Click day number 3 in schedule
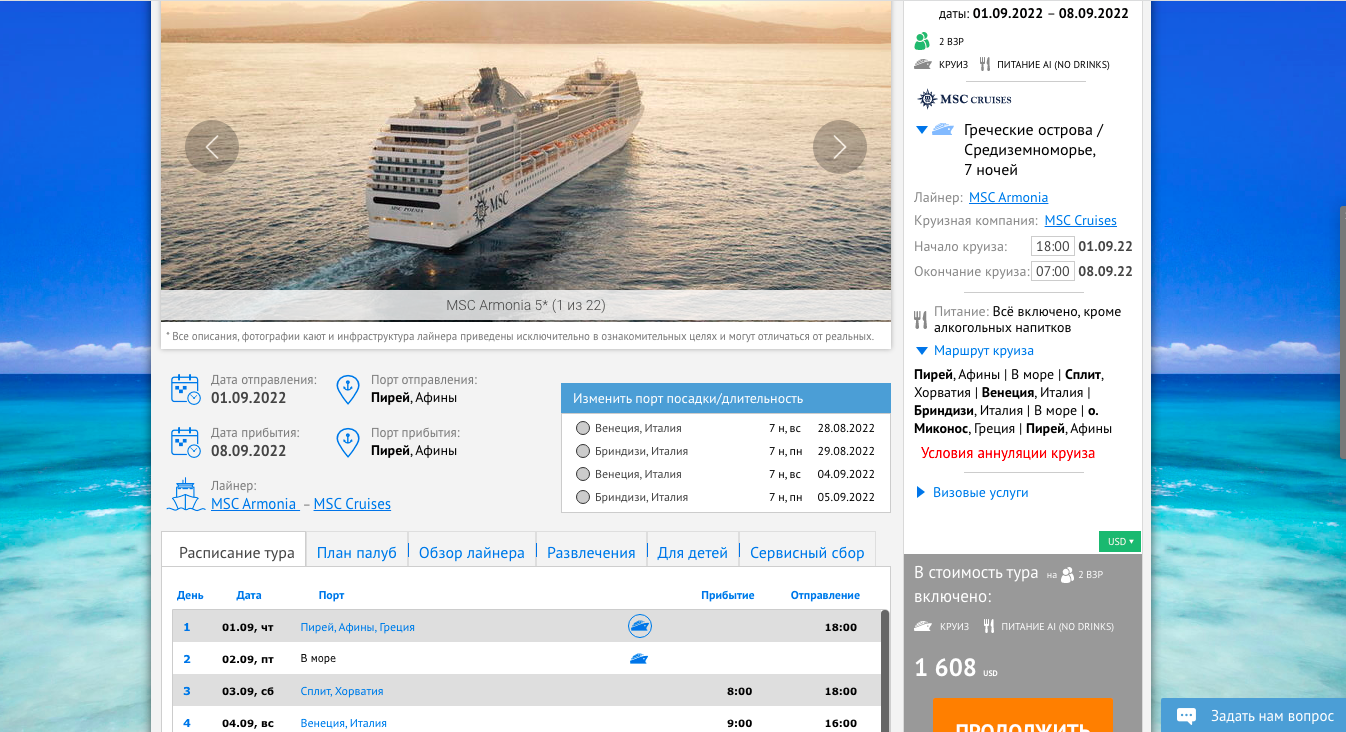 point(187,691)
